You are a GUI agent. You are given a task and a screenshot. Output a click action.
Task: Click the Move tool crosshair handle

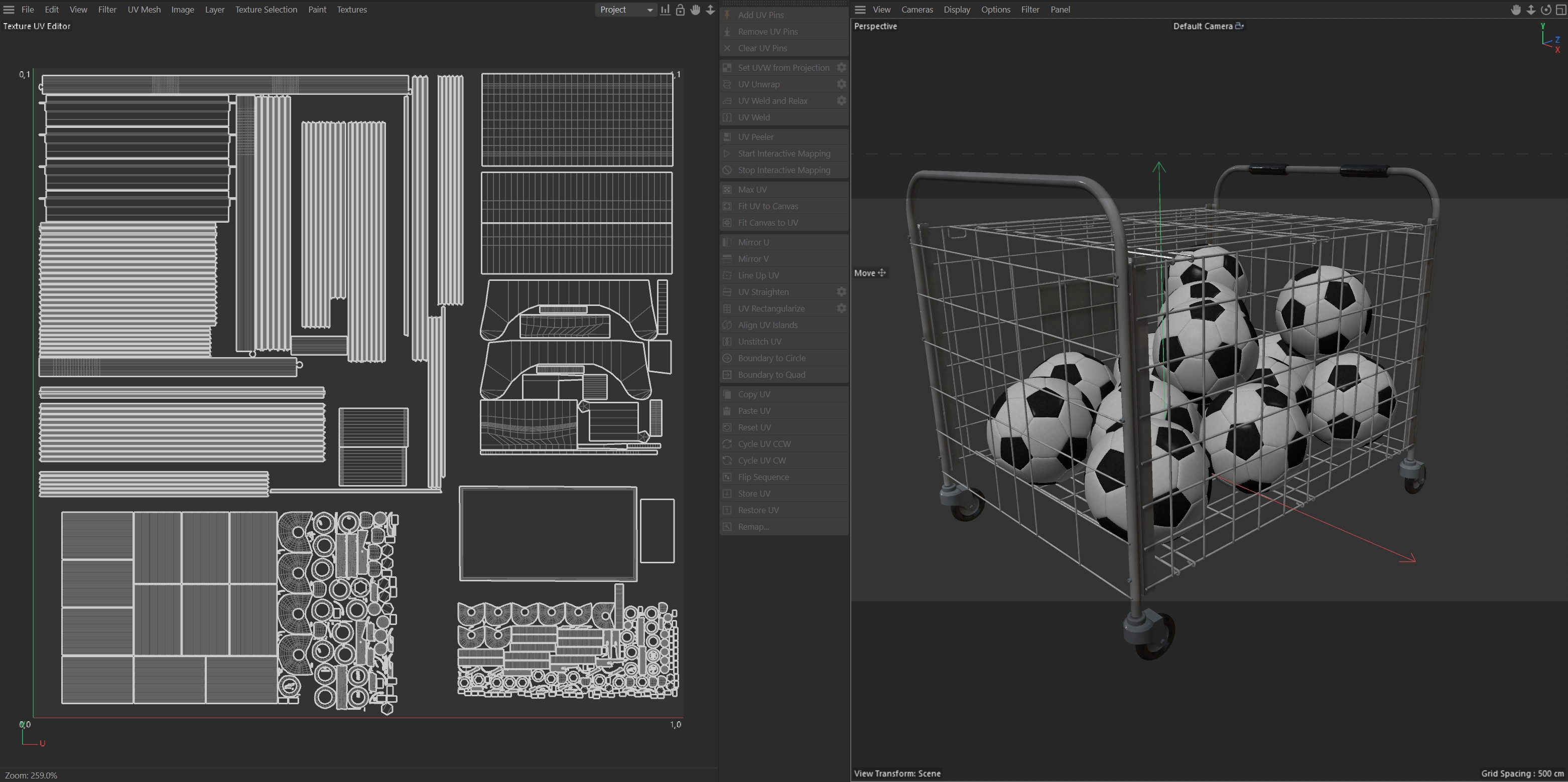pyautogui.click(x=882, y=273)
